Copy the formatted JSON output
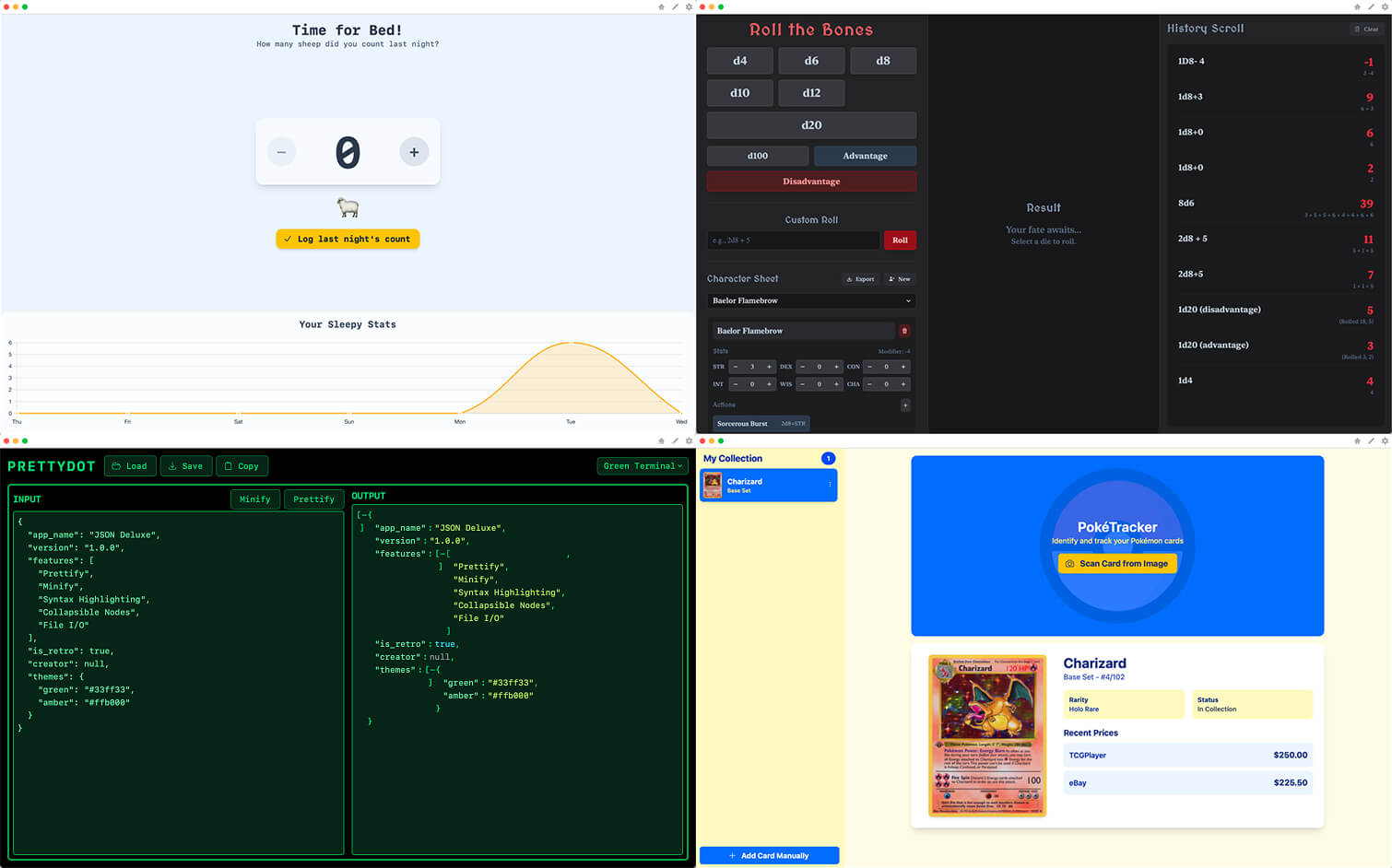This screenshot has height=868, width=1392. coord(242,465)
